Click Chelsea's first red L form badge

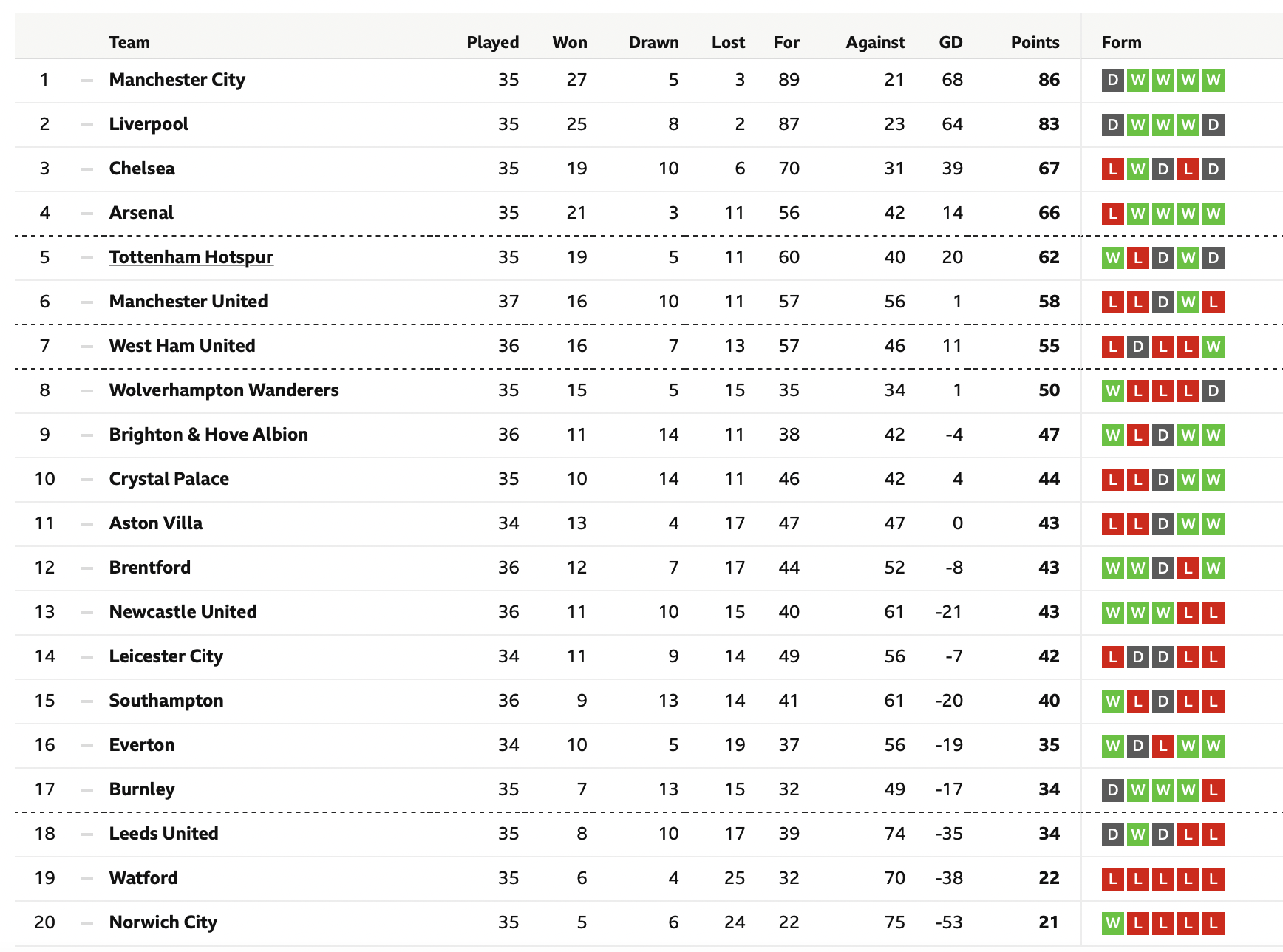tap(1112, 169)
